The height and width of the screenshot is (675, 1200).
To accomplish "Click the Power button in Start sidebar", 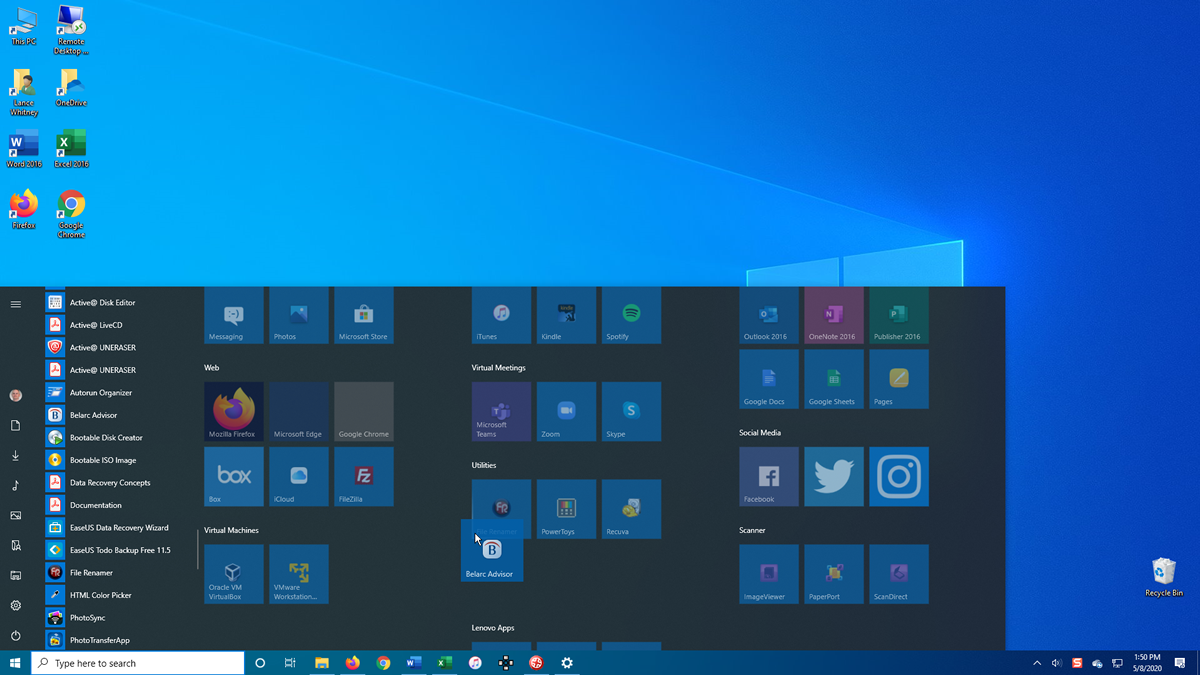I will tap(15, 635).
